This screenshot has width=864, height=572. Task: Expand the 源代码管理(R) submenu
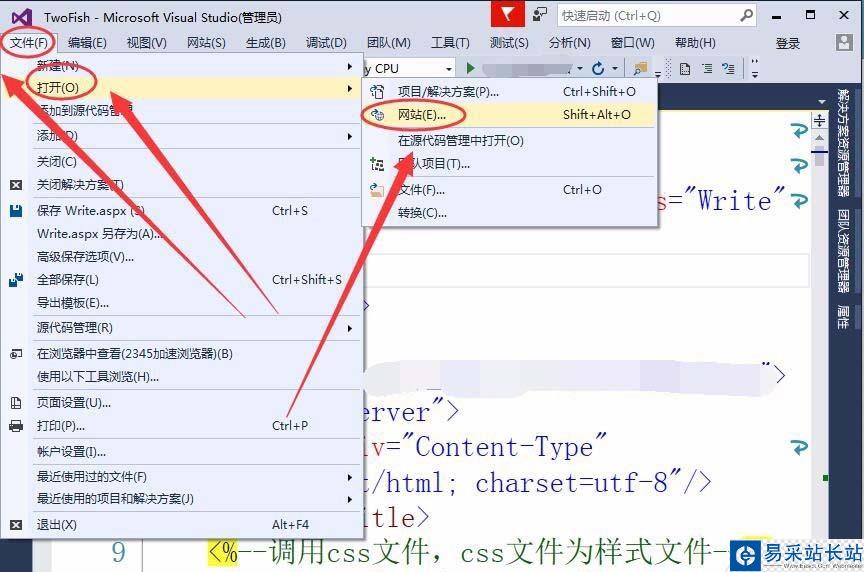point(182,328)
